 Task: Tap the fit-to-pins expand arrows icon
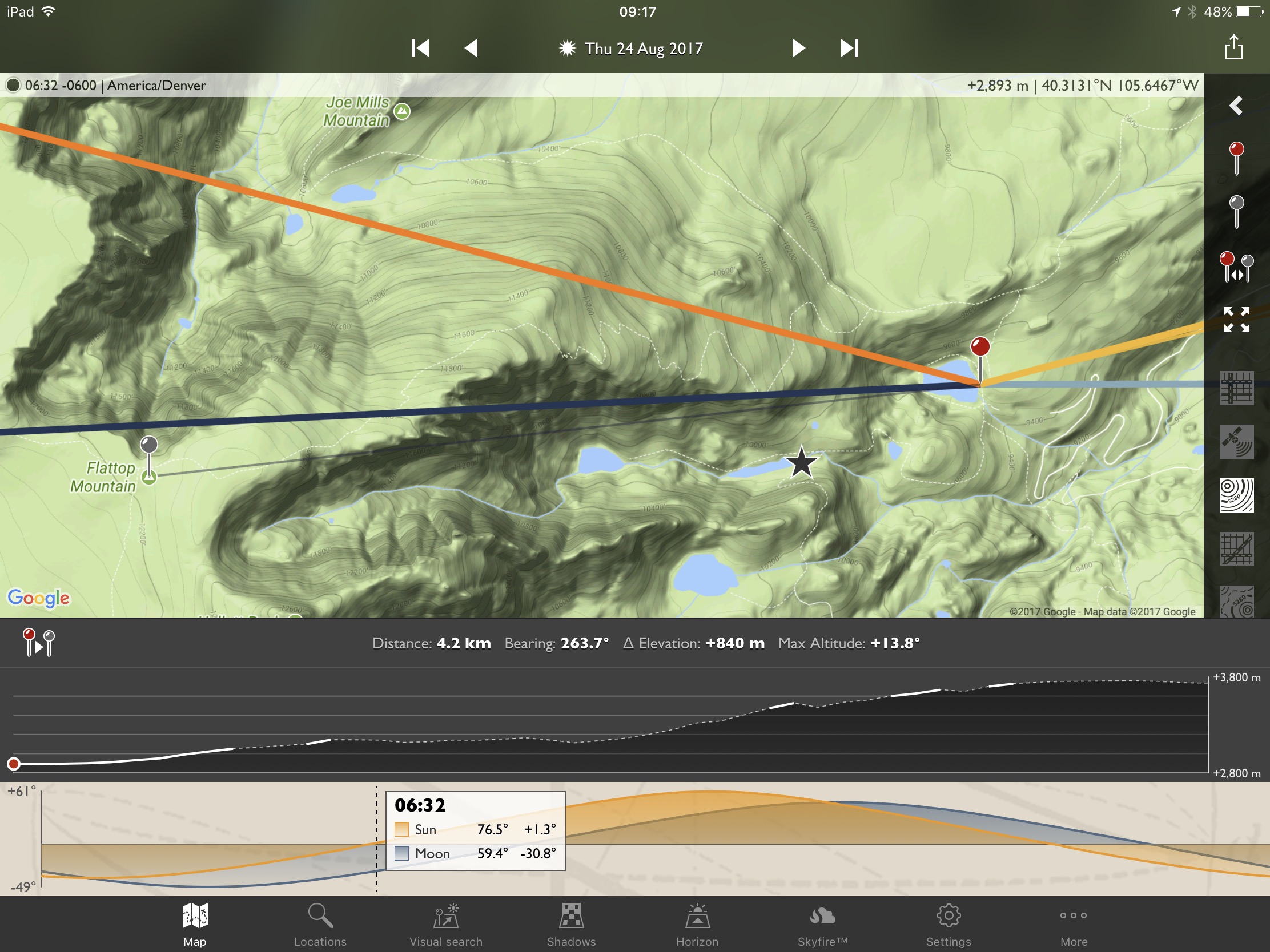pos(1236,320)
